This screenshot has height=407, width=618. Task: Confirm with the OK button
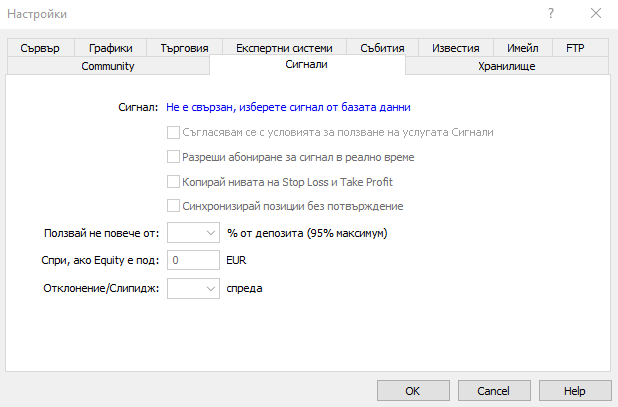pyautogui.click(x=413, y=391)
